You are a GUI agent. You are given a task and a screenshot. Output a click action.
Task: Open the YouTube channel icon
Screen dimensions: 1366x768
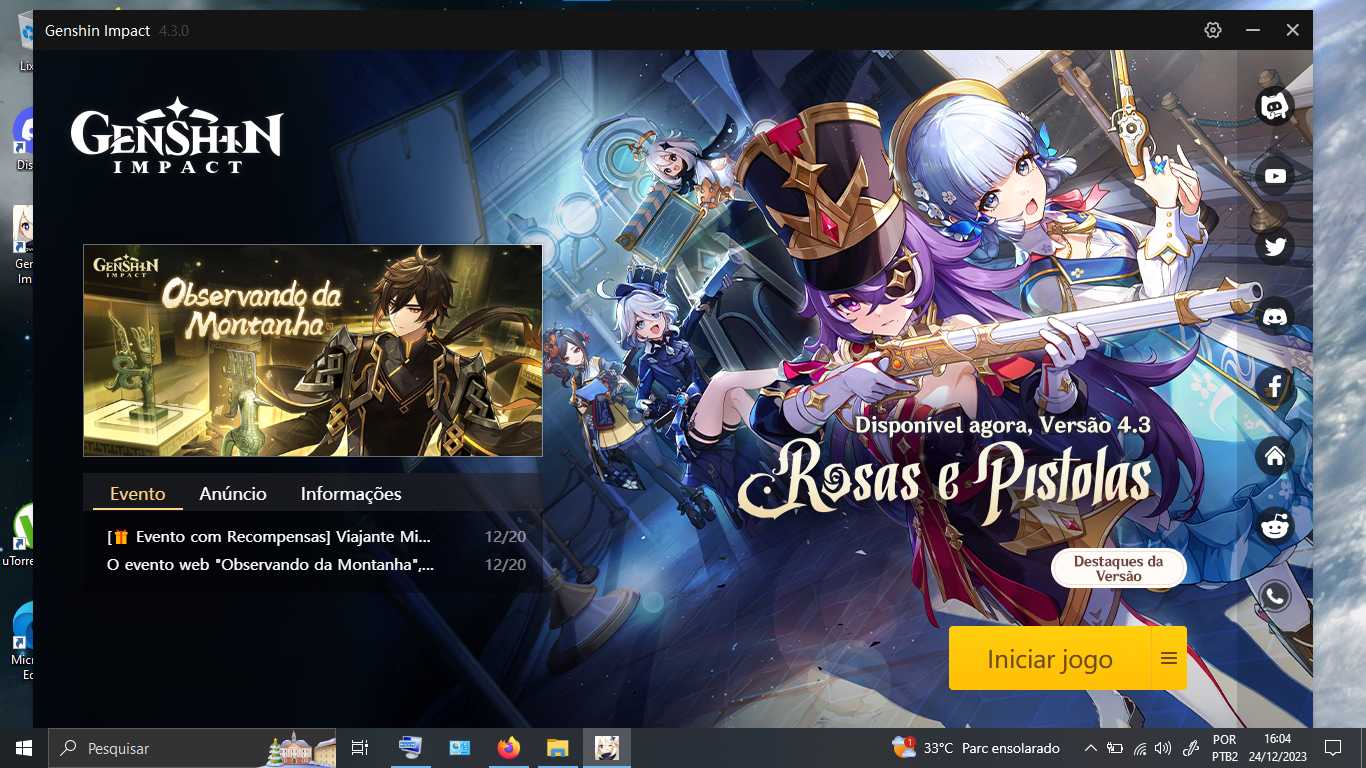point(1275,176)
